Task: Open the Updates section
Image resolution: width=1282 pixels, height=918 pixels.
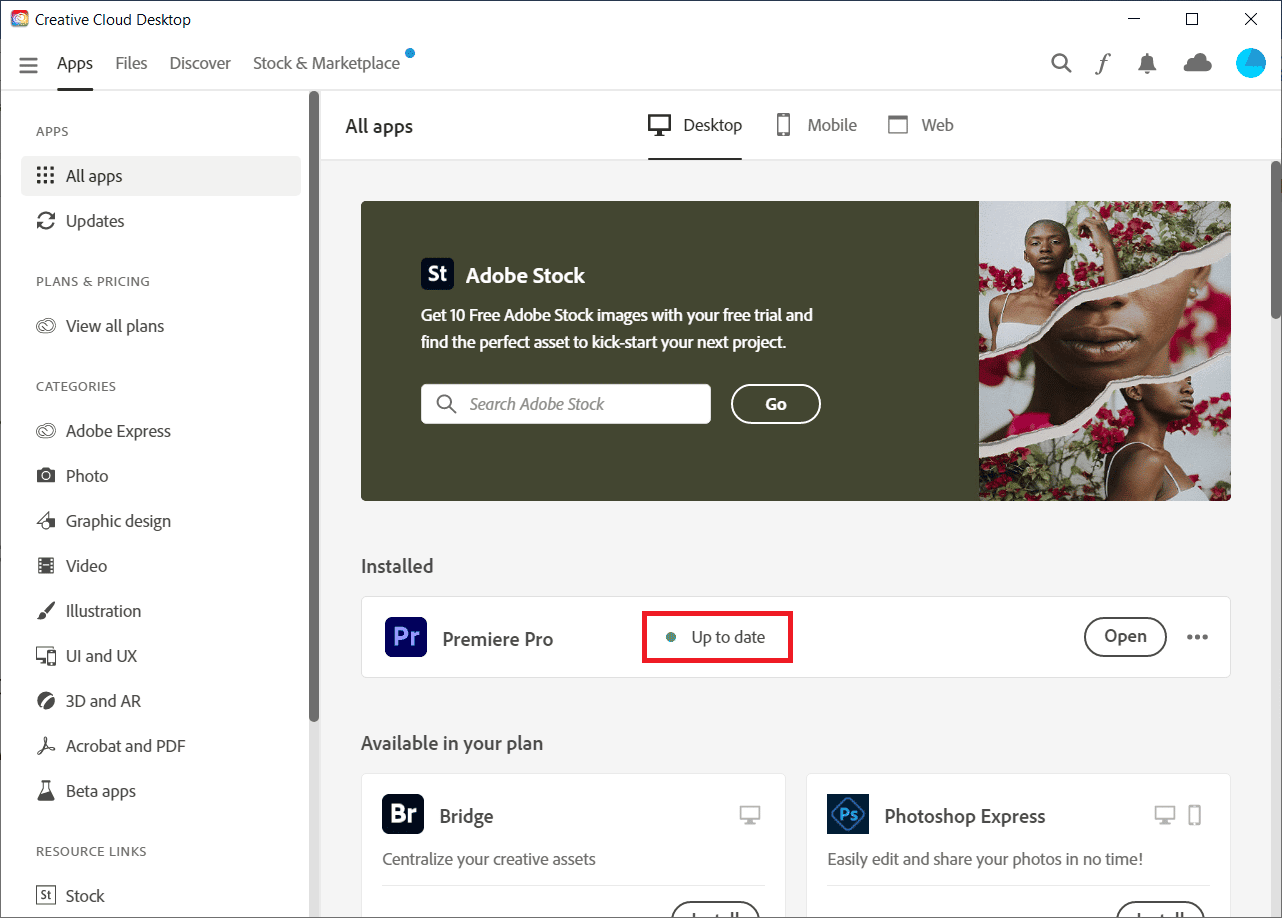Action: [95, 221]
